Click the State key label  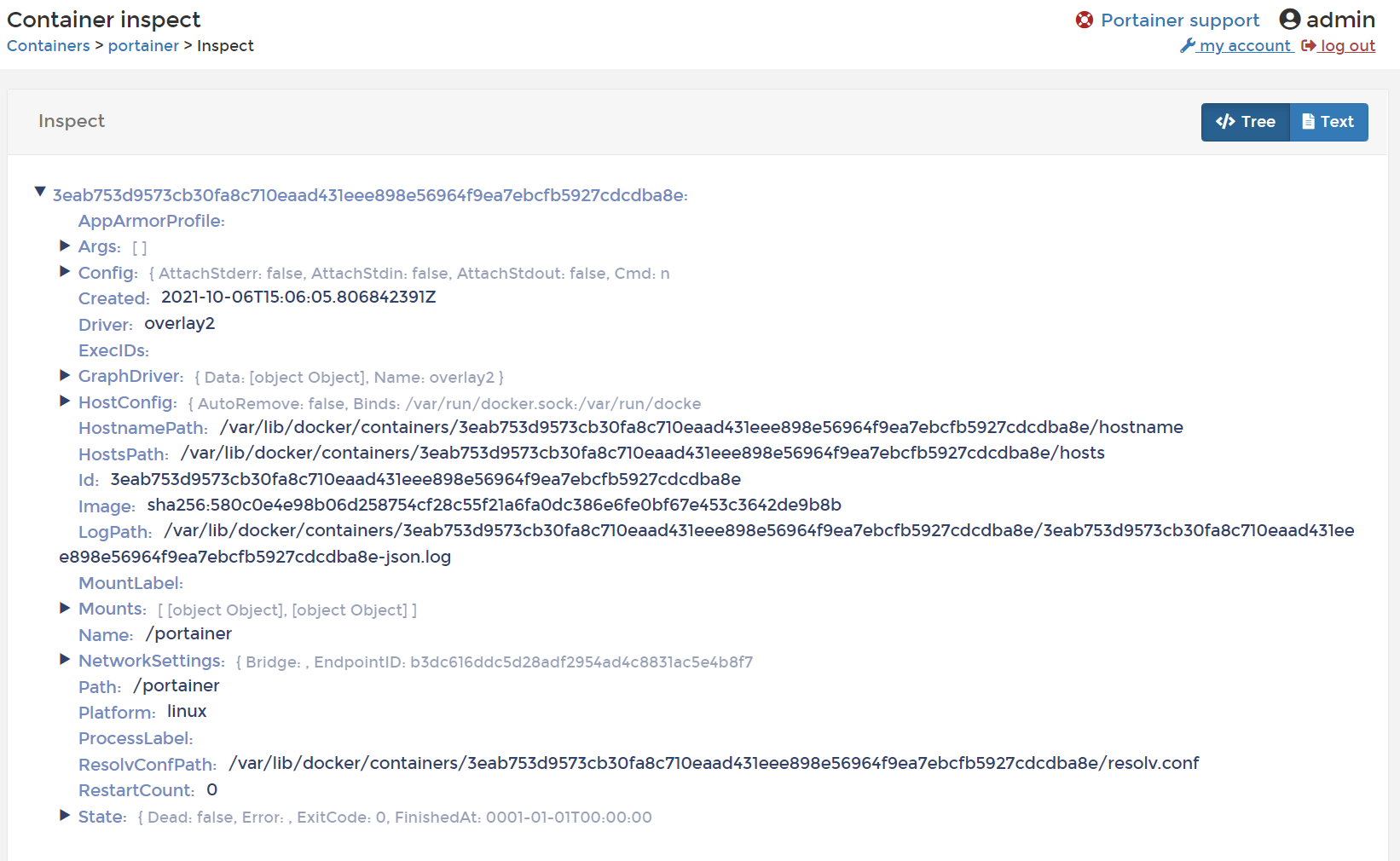click(102, 817)
